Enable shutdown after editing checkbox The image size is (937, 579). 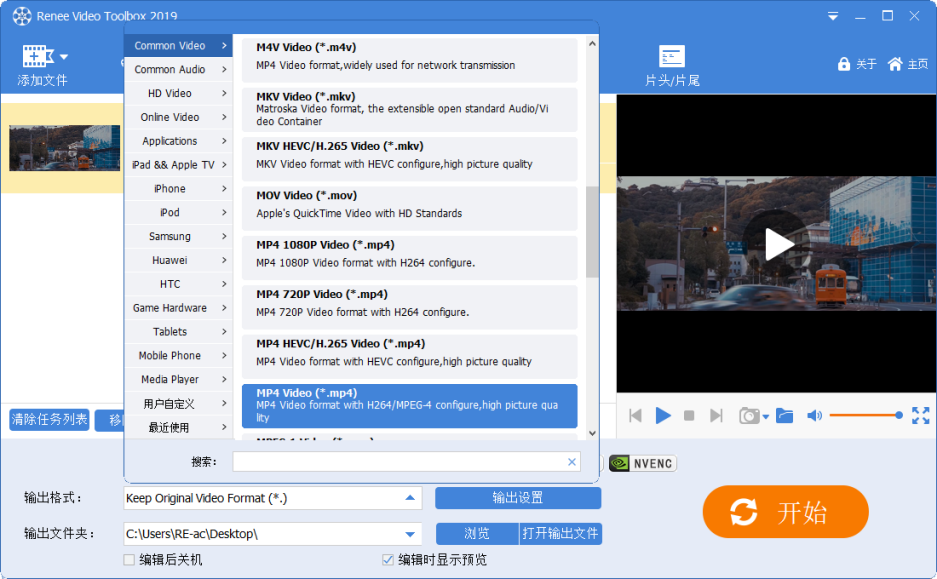point(129,560)
